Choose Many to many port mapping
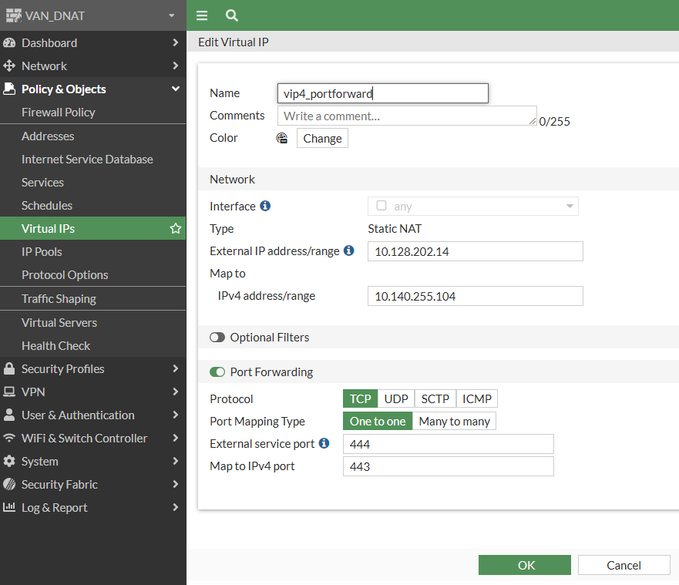Screen dimensions: 679x585 (x=454, y=421)
